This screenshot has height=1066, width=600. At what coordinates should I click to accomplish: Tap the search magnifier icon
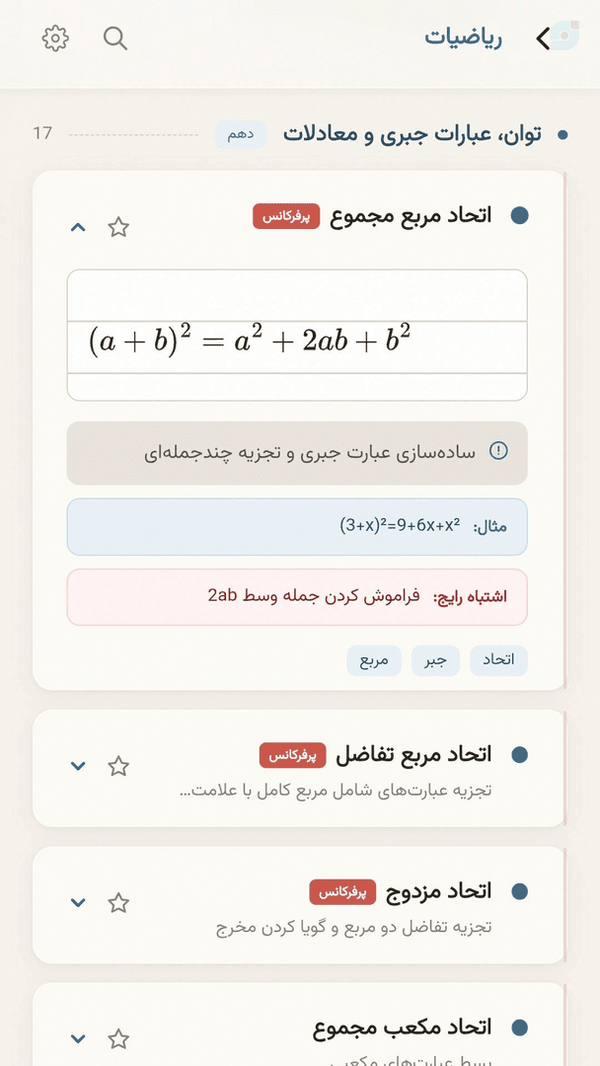[x=116, y=39]
